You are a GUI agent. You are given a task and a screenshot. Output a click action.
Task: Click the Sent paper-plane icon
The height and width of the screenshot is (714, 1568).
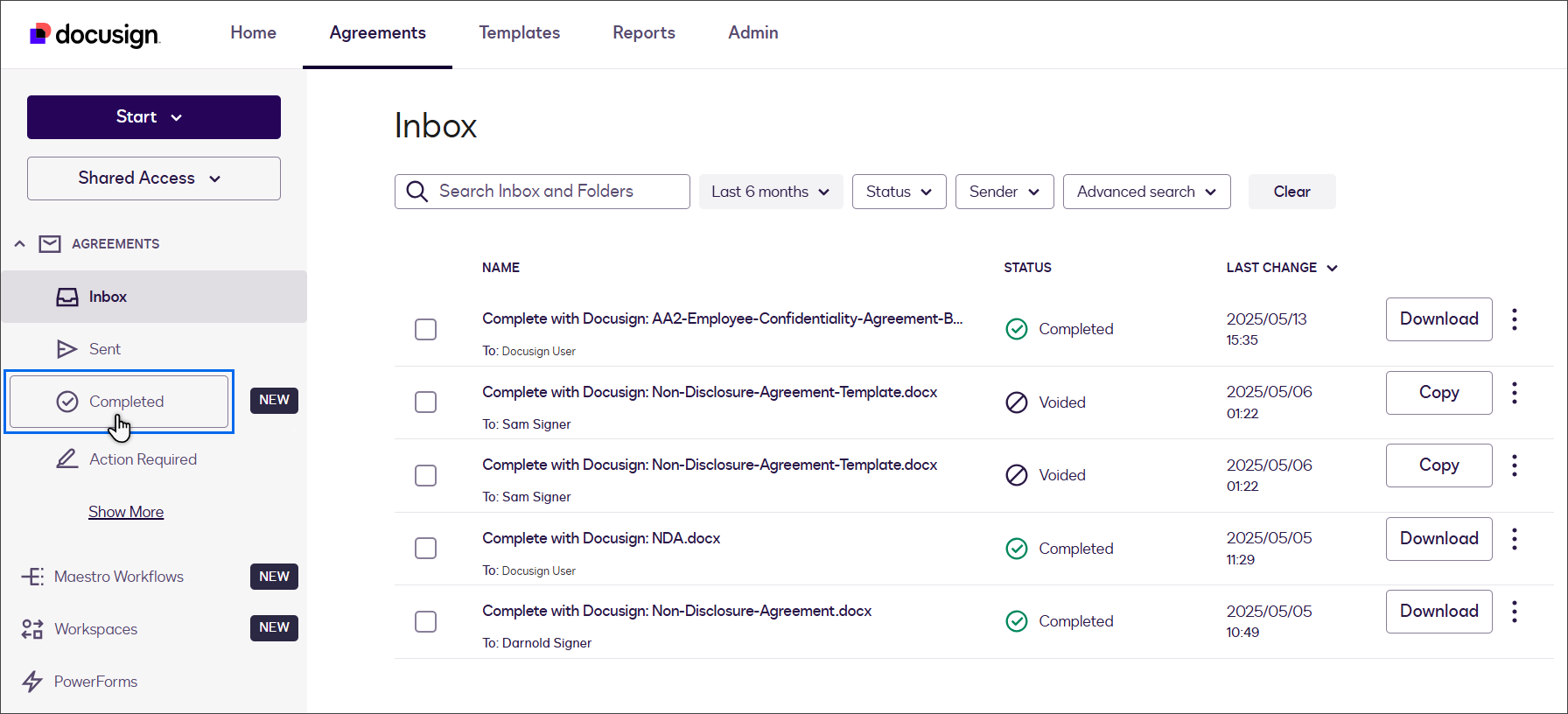(x=67, y=349)
